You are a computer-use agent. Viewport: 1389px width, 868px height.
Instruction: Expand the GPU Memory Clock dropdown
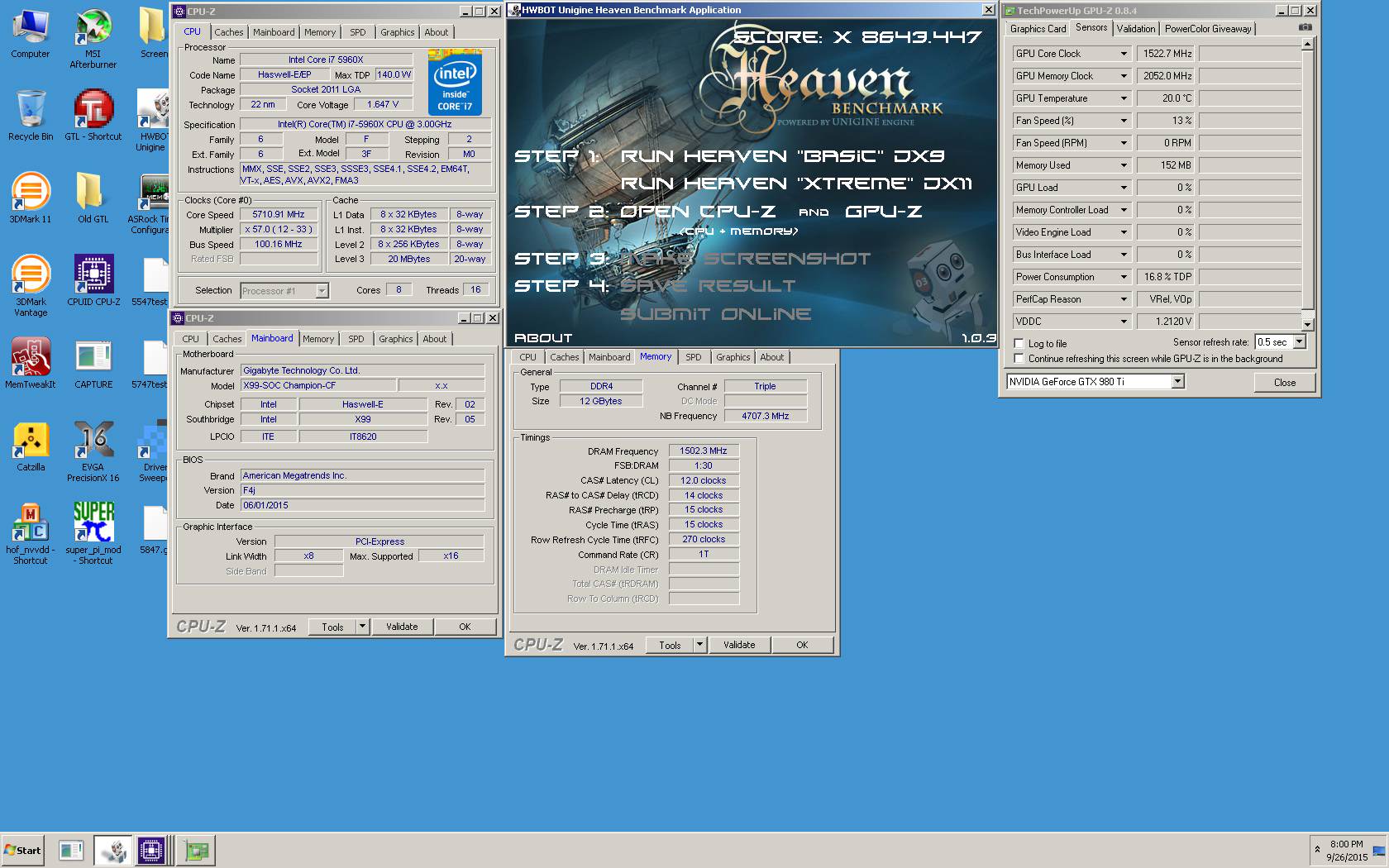click(x=1124, y=76)
